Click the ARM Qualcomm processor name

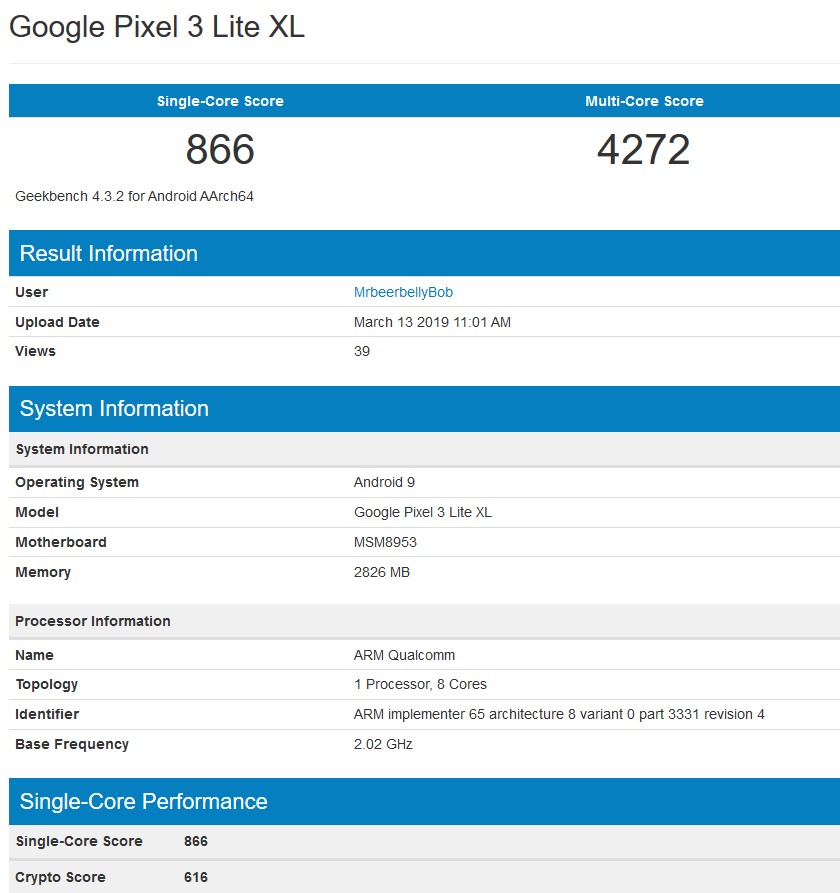click(404, 655)
